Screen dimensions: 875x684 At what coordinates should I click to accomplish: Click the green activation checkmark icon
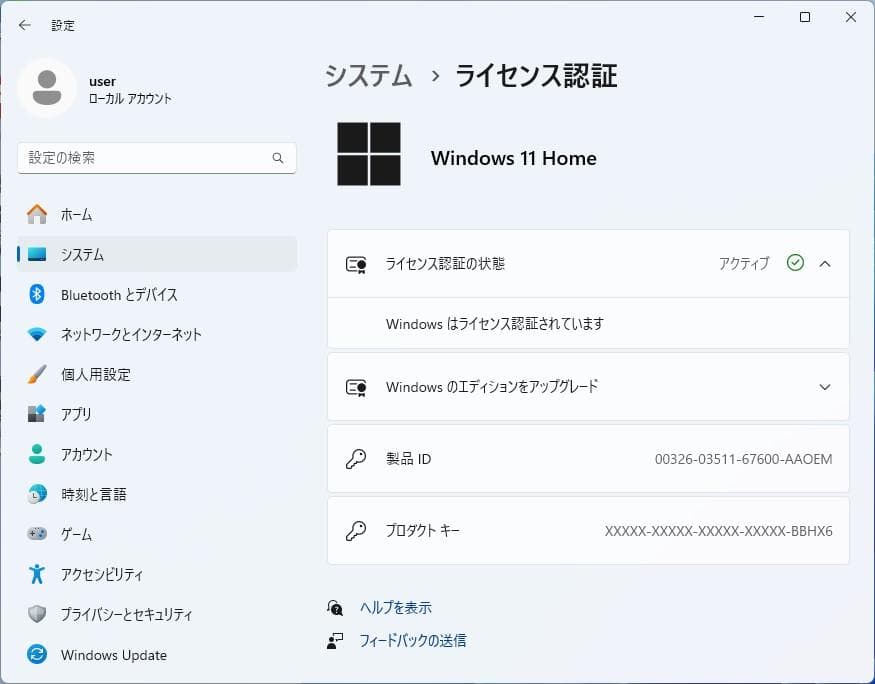[x=796, y=262]
